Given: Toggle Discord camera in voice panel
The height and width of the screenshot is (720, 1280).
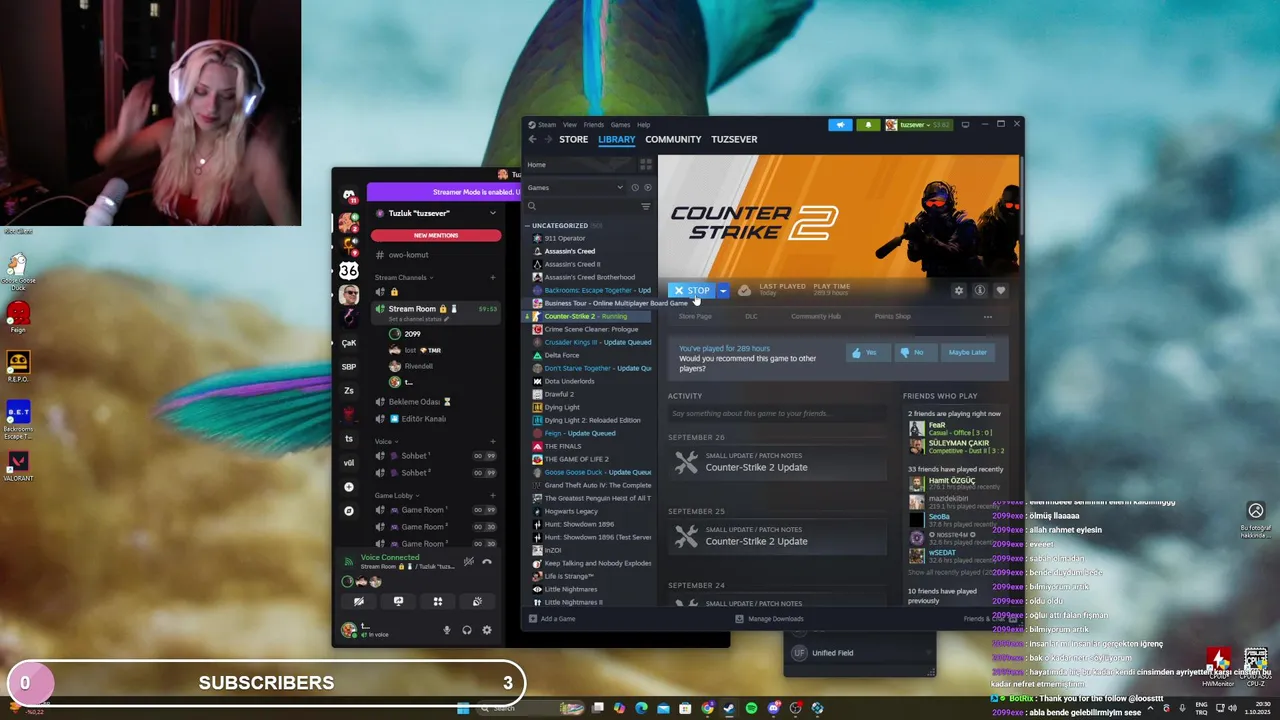Looking at the screenshot, I should pyautogui.click(x=359, y=602).
